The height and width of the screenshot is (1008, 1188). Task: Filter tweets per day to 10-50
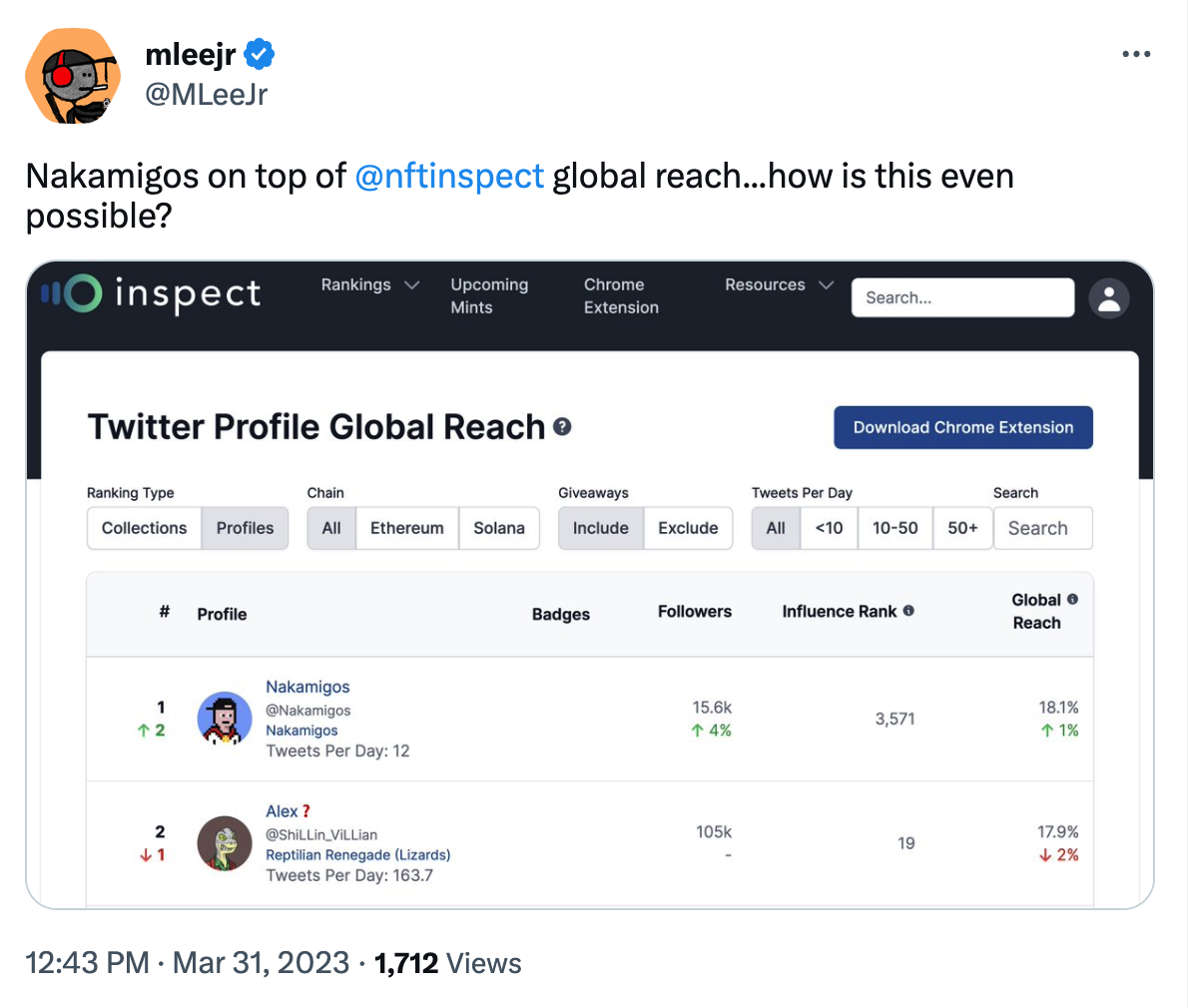coord(894,528)
